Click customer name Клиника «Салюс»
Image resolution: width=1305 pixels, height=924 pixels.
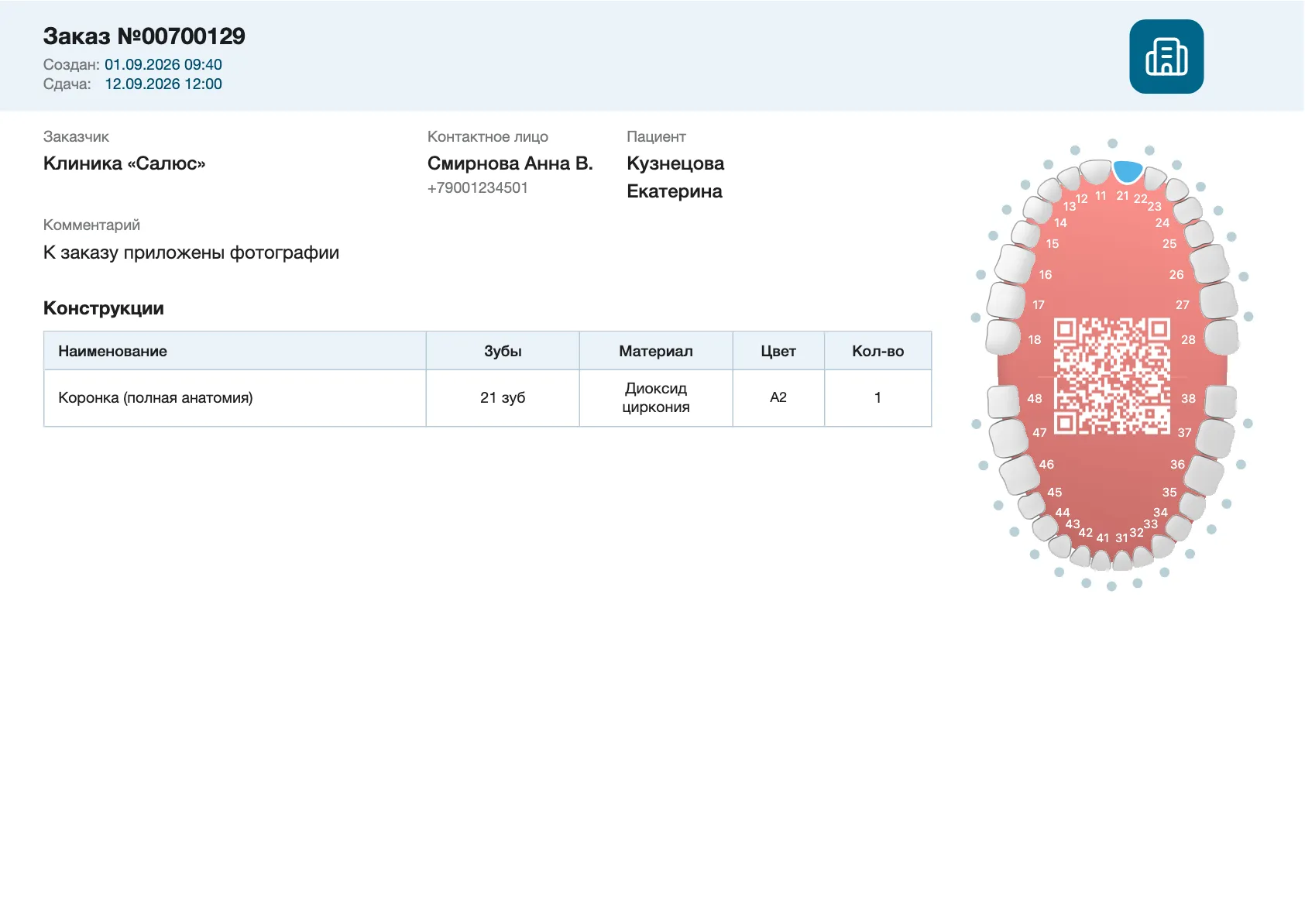tap(125, 163)
